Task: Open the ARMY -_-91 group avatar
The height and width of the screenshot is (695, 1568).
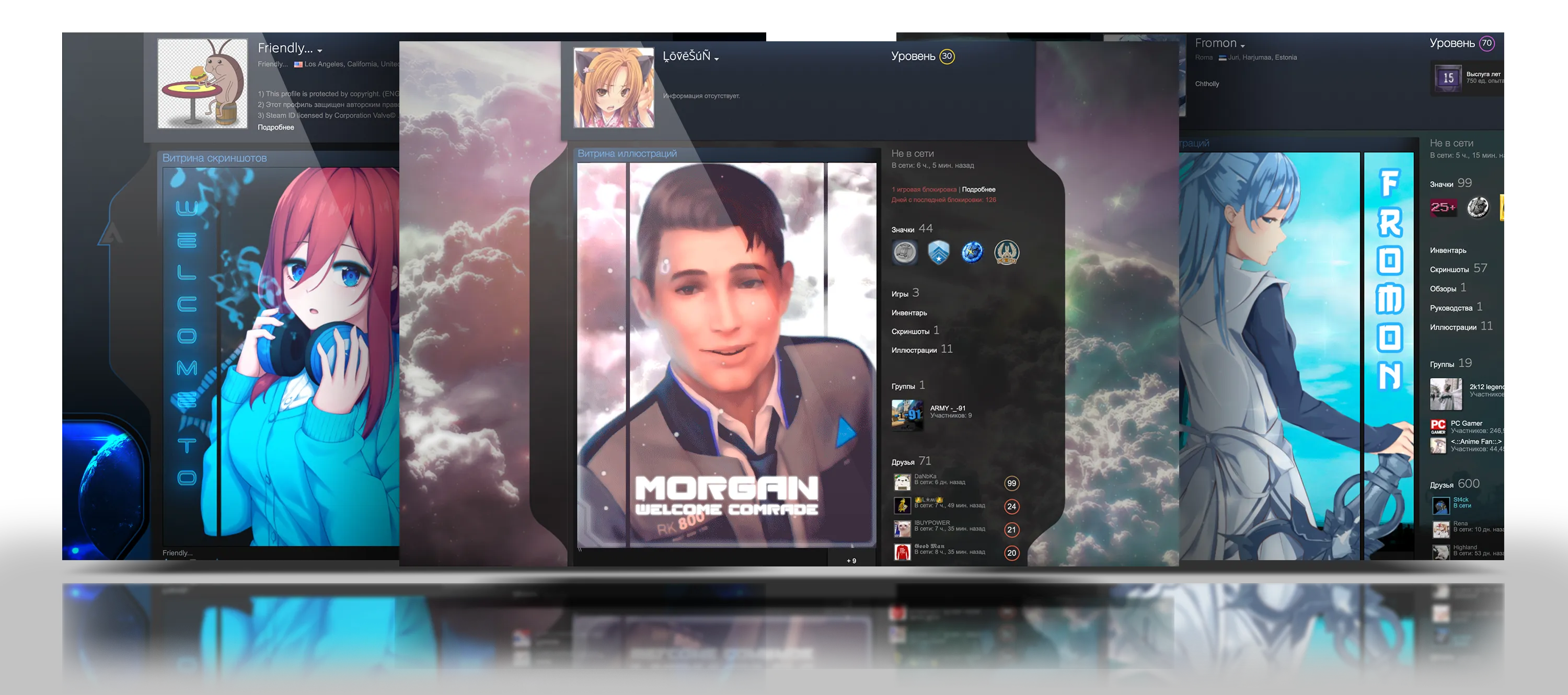Action: click(x=907, y=415)
